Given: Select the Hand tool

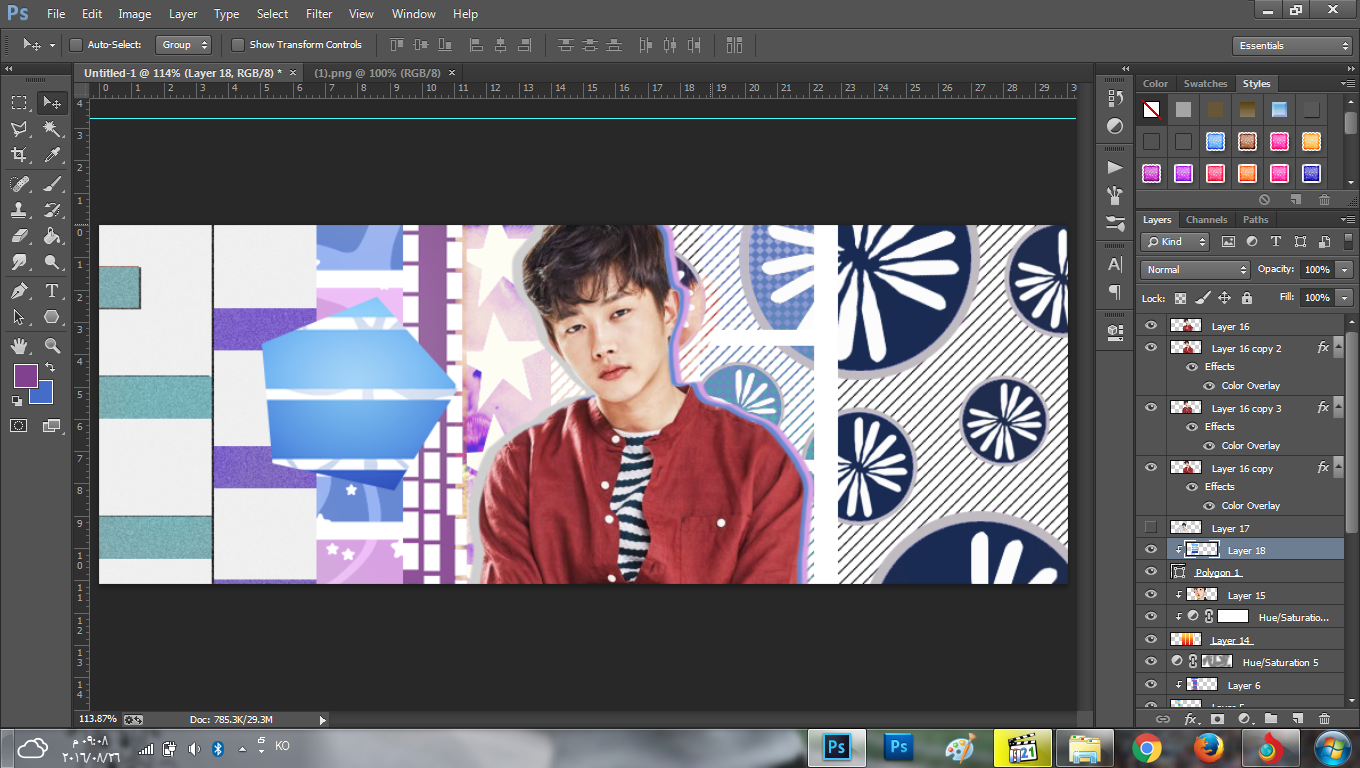Looking at the screenshot, I should coord(19,346).
